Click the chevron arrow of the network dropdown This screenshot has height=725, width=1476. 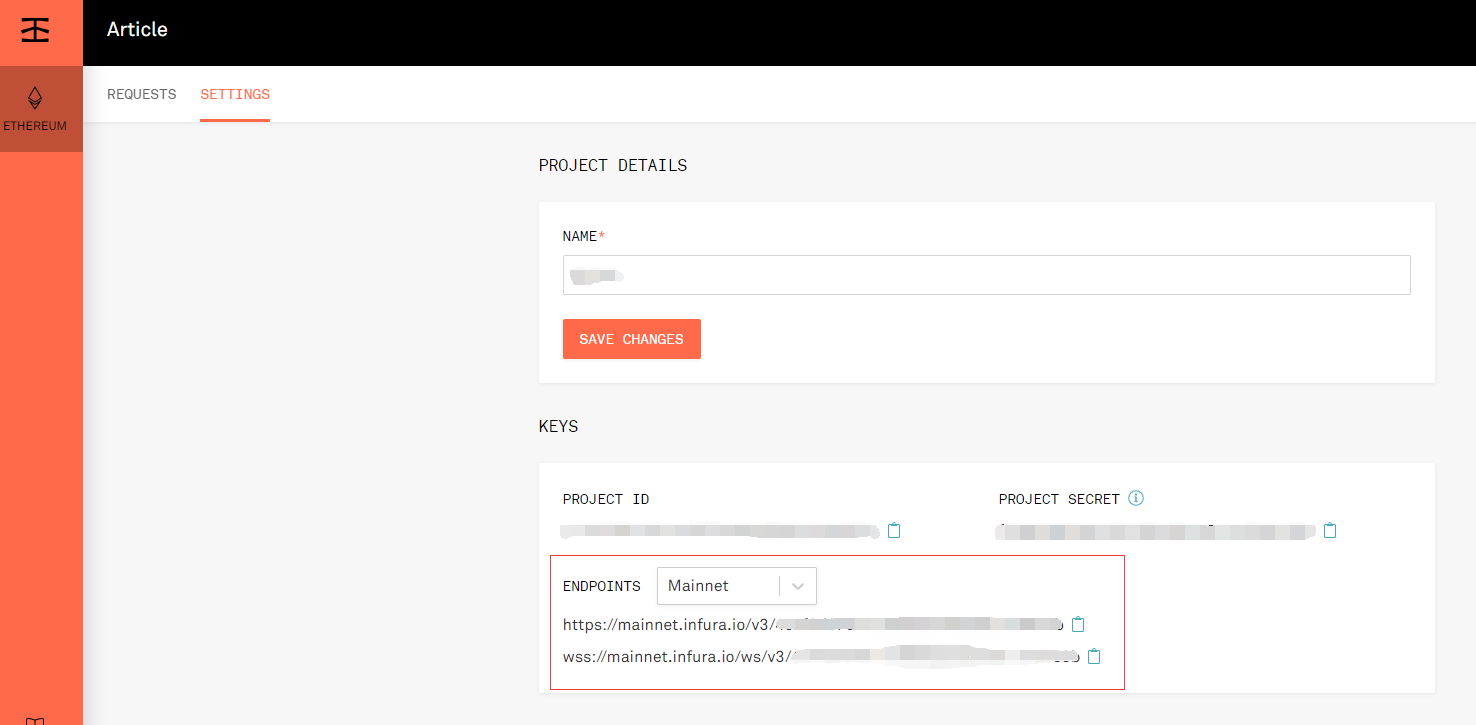click(798, 586)
